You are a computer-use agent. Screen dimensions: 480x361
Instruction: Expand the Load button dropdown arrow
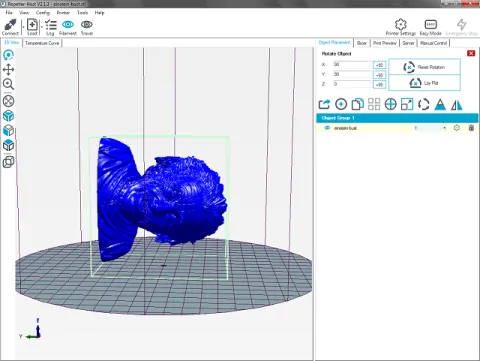(x=42, y=27)
